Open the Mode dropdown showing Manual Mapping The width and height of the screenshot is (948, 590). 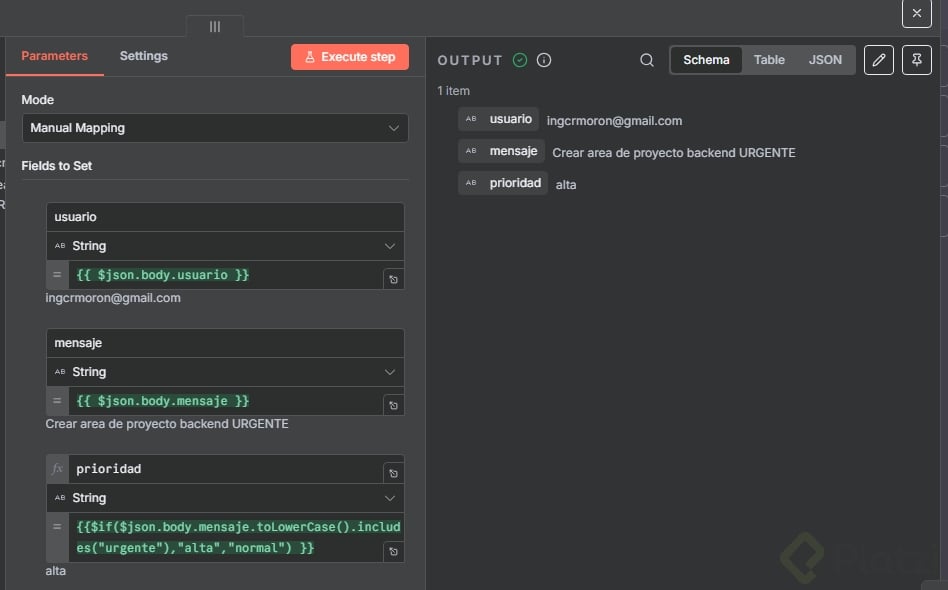coord(215,128)
